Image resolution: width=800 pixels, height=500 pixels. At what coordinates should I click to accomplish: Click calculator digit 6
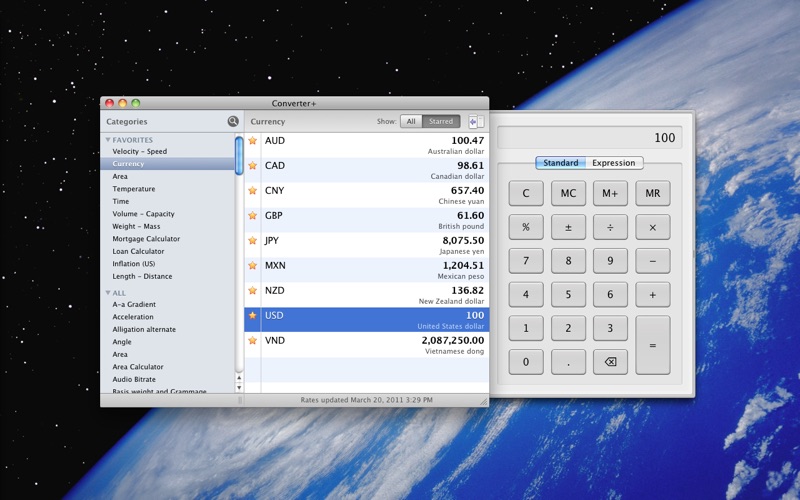coord(610,294)
